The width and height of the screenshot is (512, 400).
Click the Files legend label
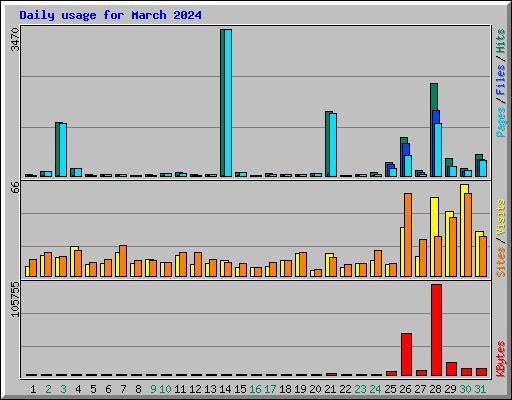[501, 80]
